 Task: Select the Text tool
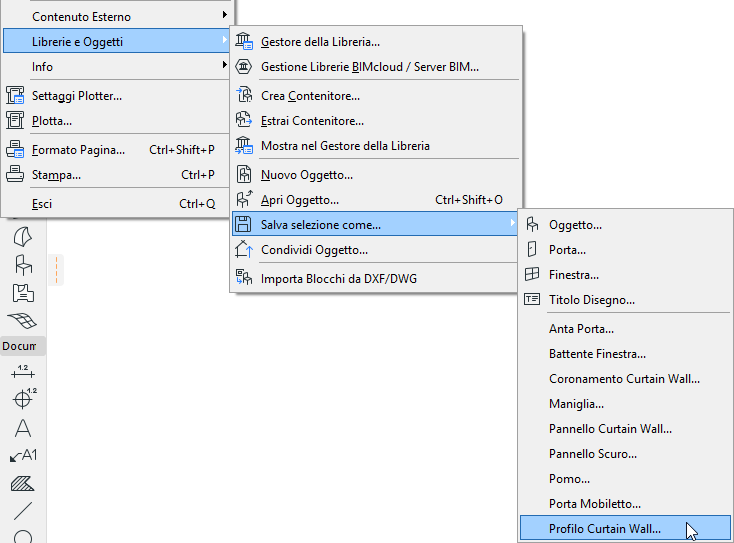pyautogui.click(x=22, y=428)
